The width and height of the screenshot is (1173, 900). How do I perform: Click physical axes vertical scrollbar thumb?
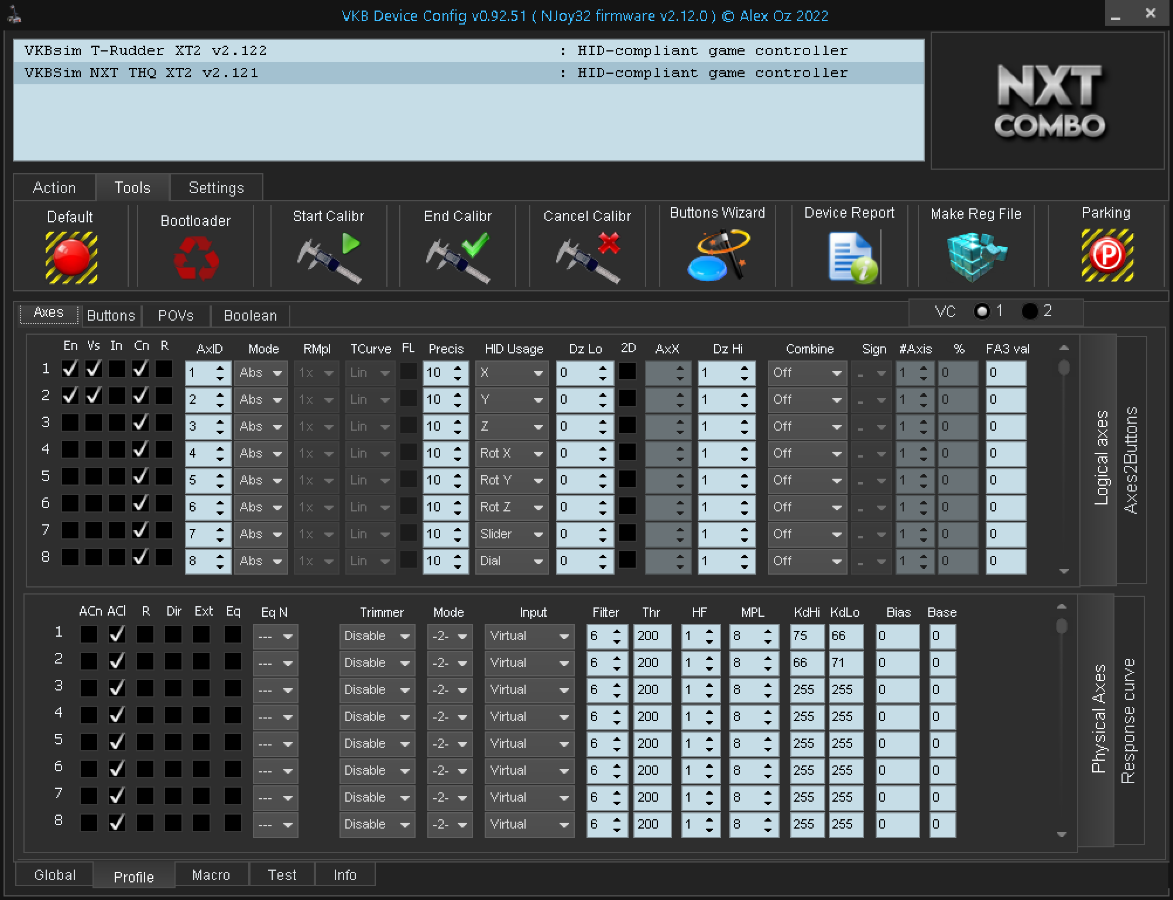[x=1062, y=625]
